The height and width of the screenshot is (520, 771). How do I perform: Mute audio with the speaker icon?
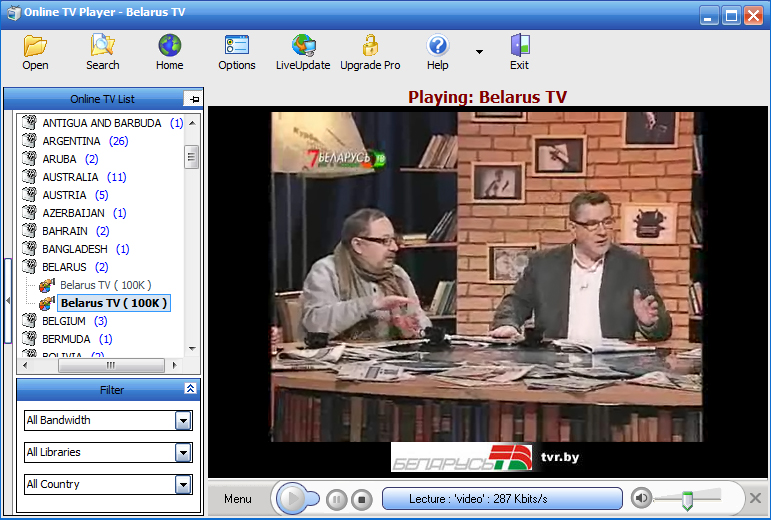[x=641, y=498]
